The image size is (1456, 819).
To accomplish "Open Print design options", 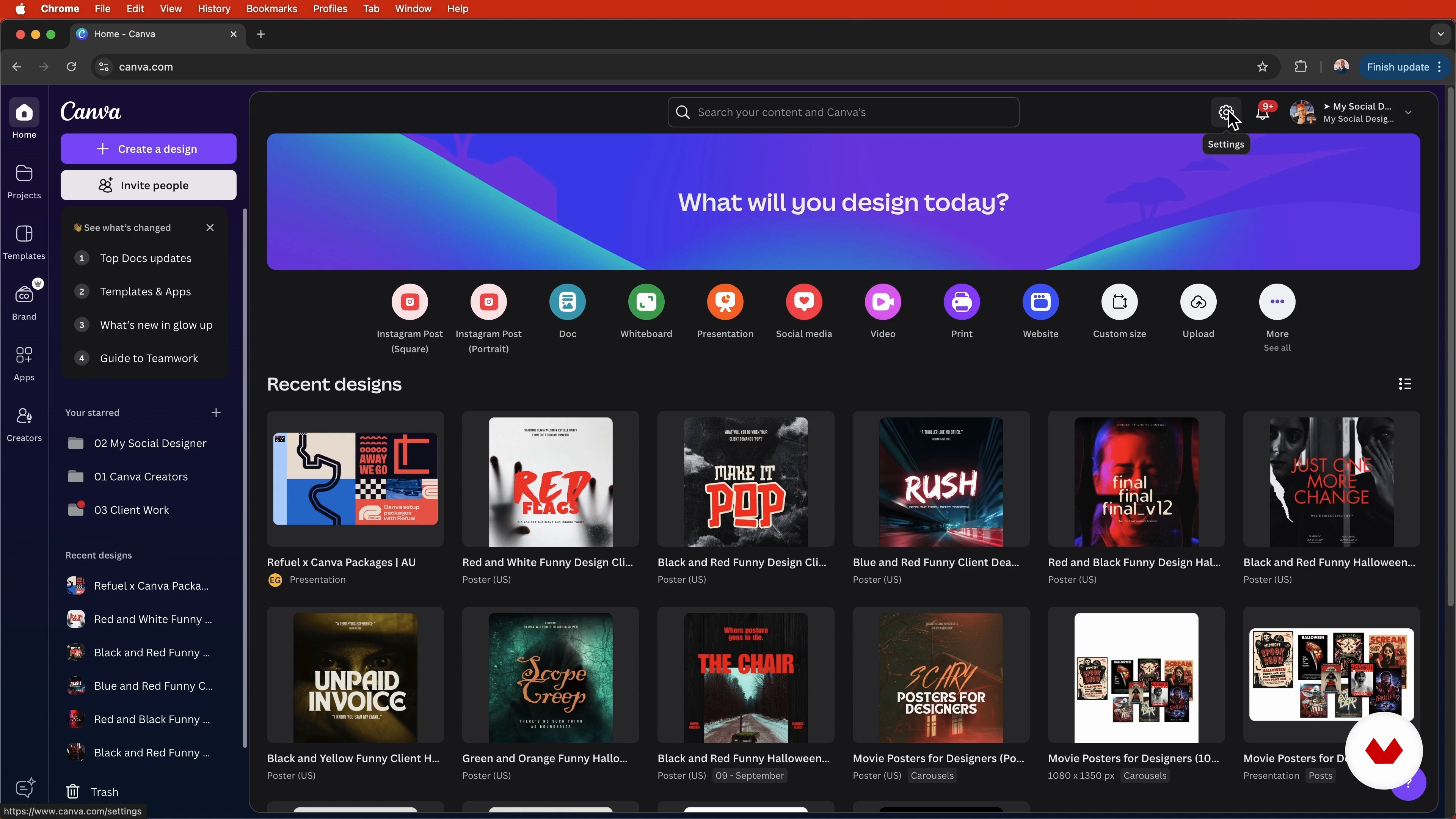I will click(962, 301).
